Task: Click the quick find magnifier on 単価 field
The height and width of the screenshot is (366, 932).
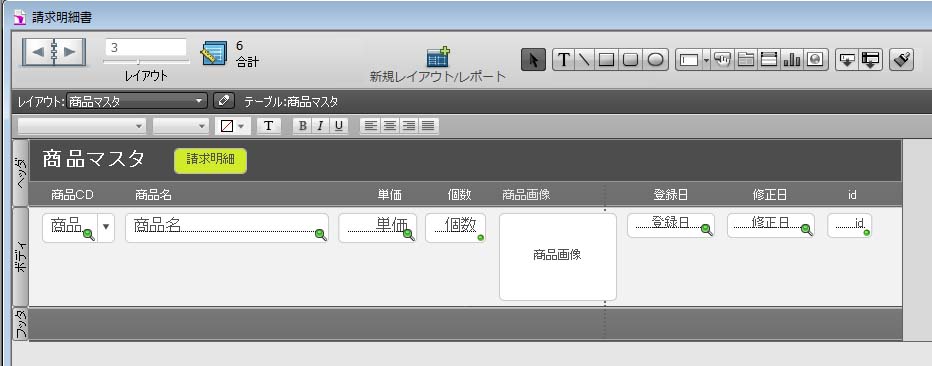Action: pyautogui.click(x=409, y=235)
